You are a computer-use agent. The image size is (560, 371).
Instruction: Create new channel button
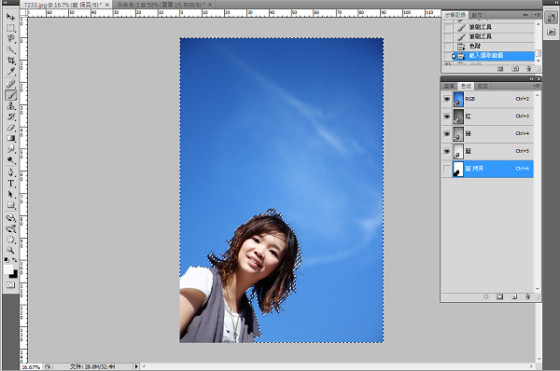[x=514, y=296]
